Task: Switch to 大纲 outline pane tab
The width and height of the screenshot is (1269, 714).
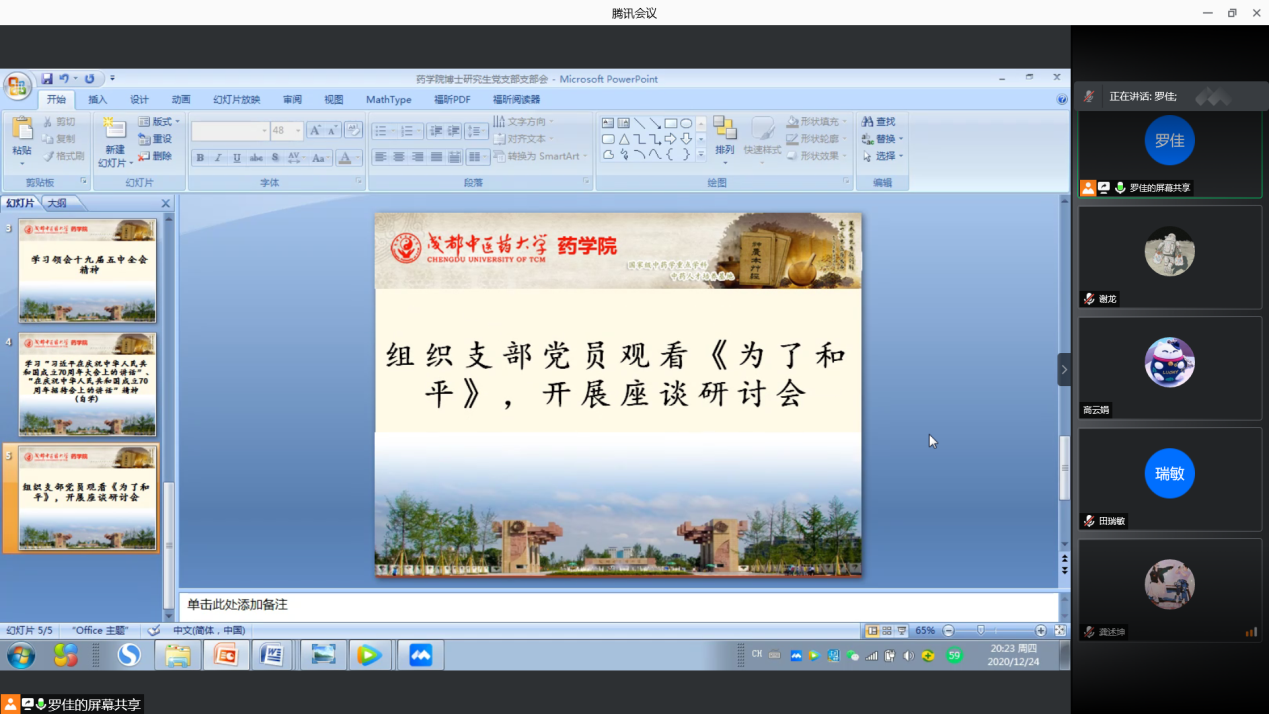Action: pos(57,203)
